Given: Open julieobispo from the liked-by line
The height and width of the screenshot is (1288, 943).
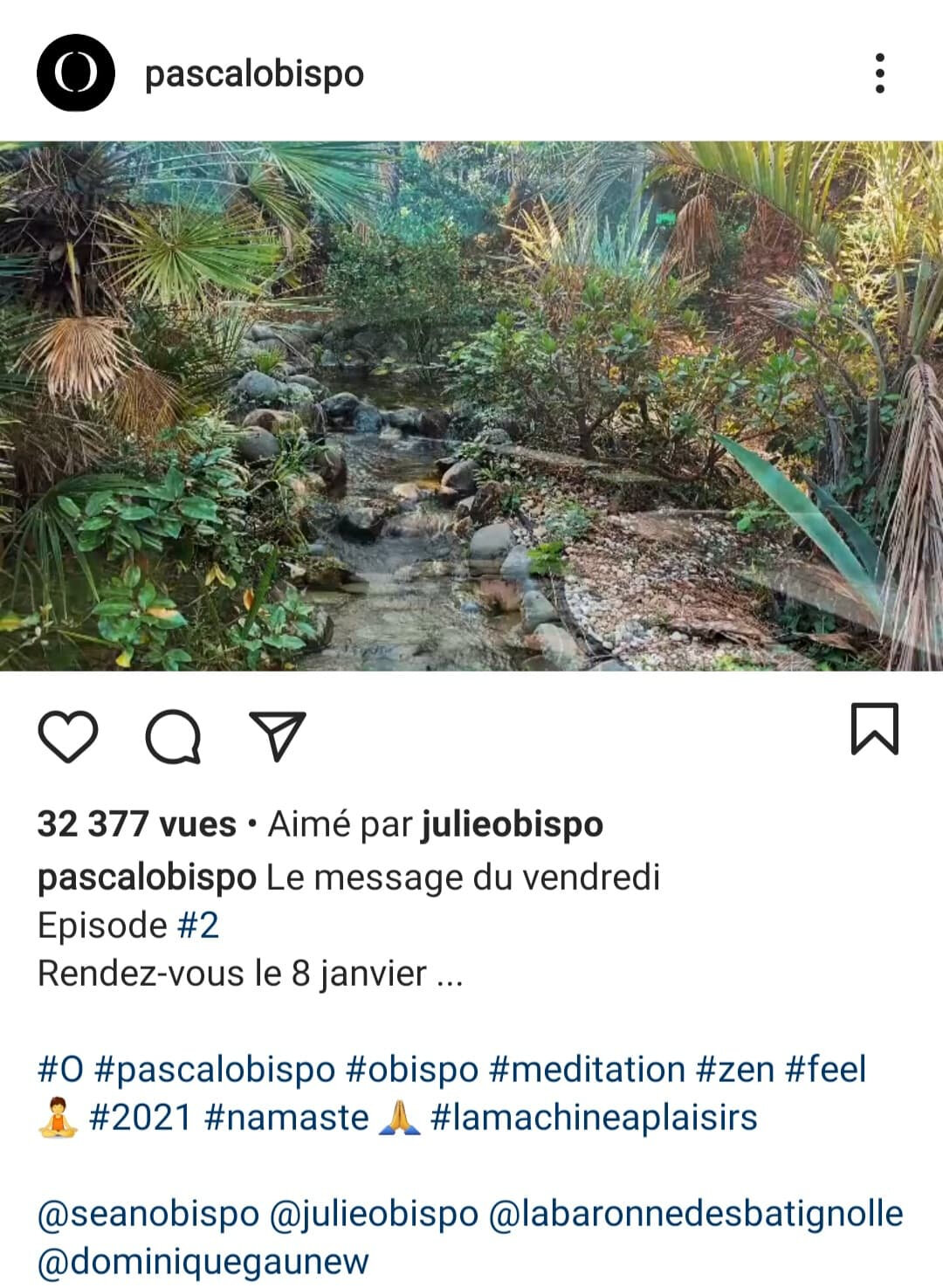Looking at the screenshot, I should (513, 824).
